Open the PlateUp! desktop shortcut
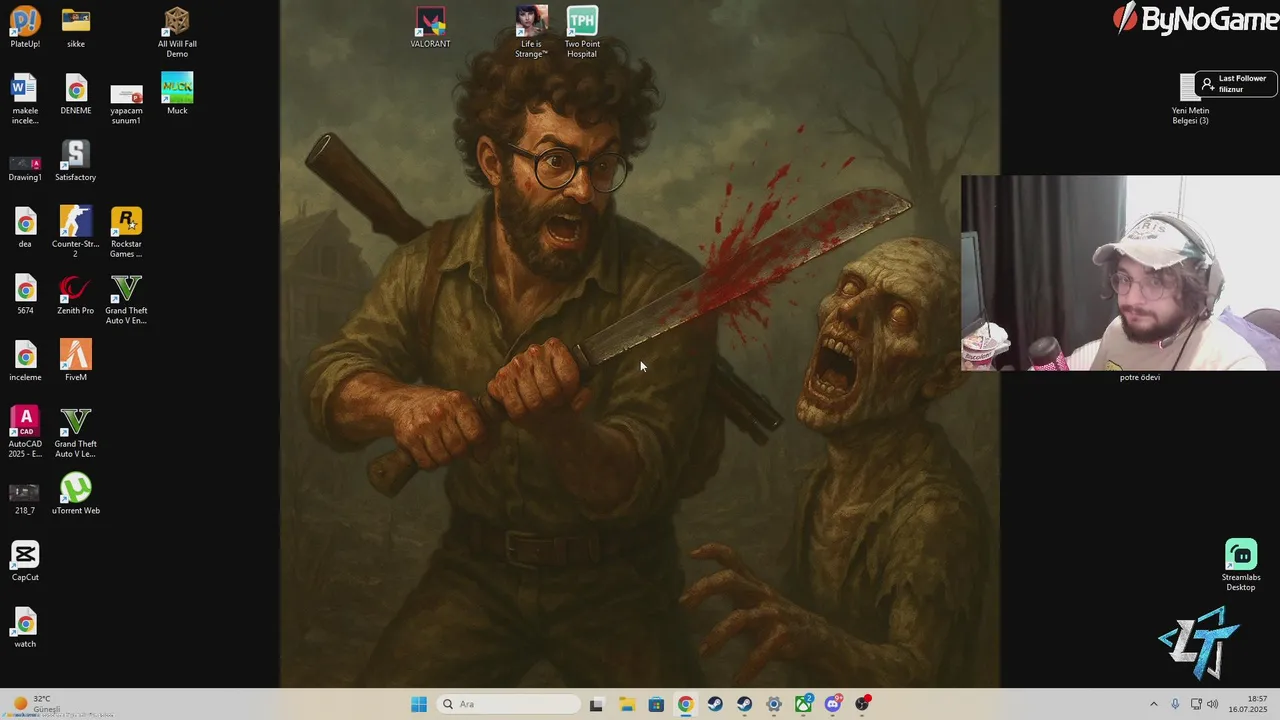1280x720 pixels. pos(25,28)
